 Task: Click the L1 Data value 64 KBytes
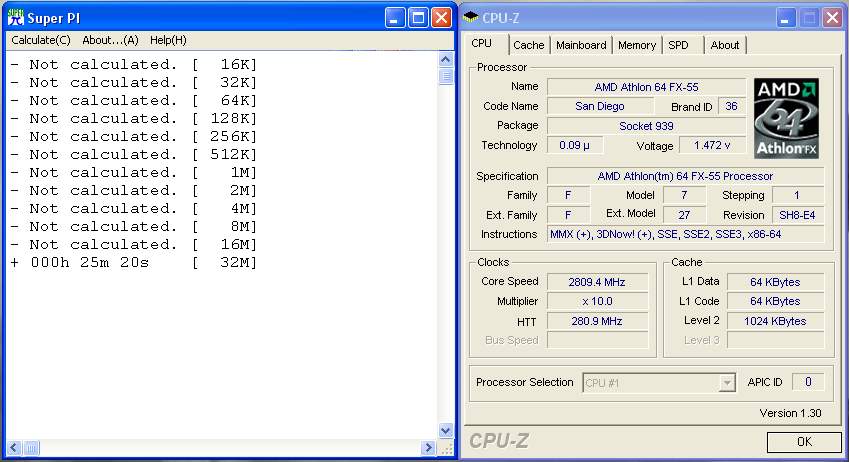775,282
